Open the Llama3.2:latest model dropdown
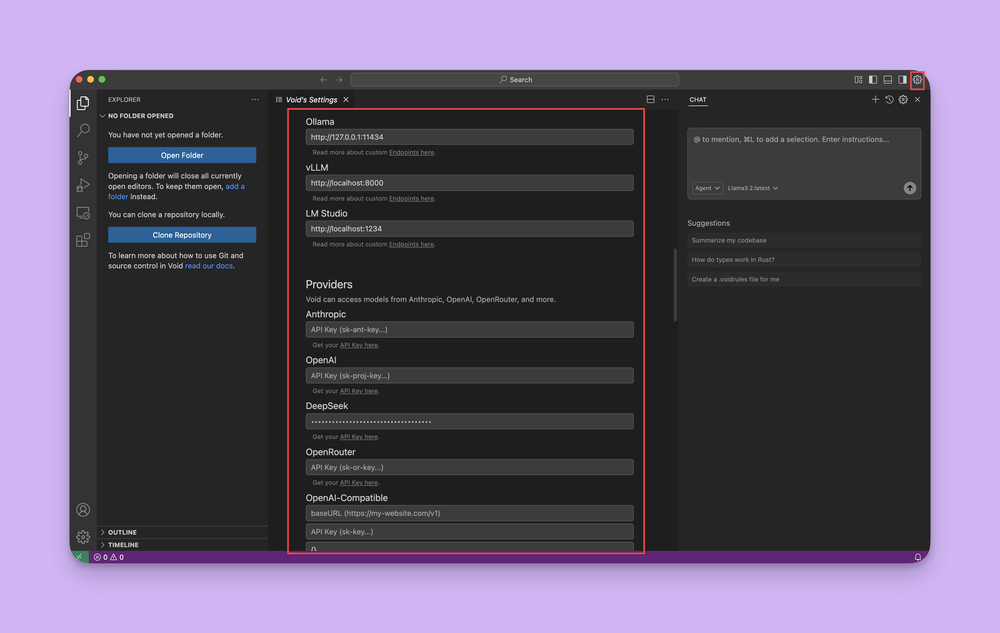The height and width of the screenshot is (633, 1000). coord(752,188)
